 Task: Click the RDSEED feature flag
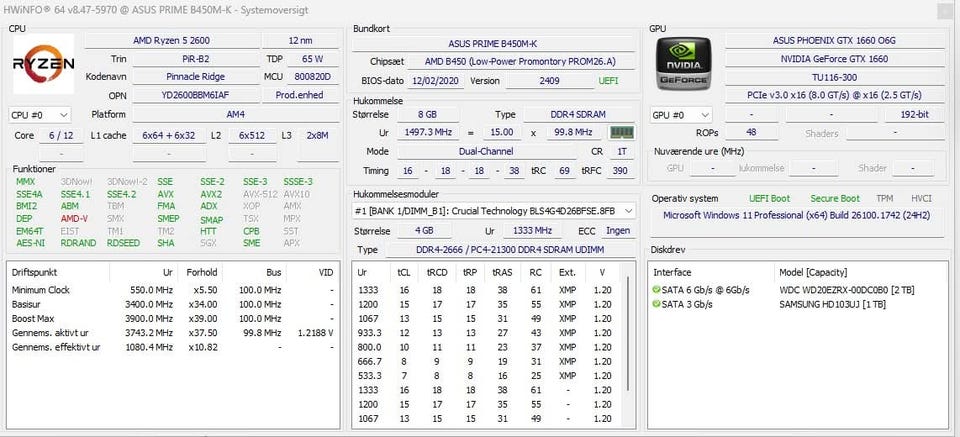pos(123,243)
